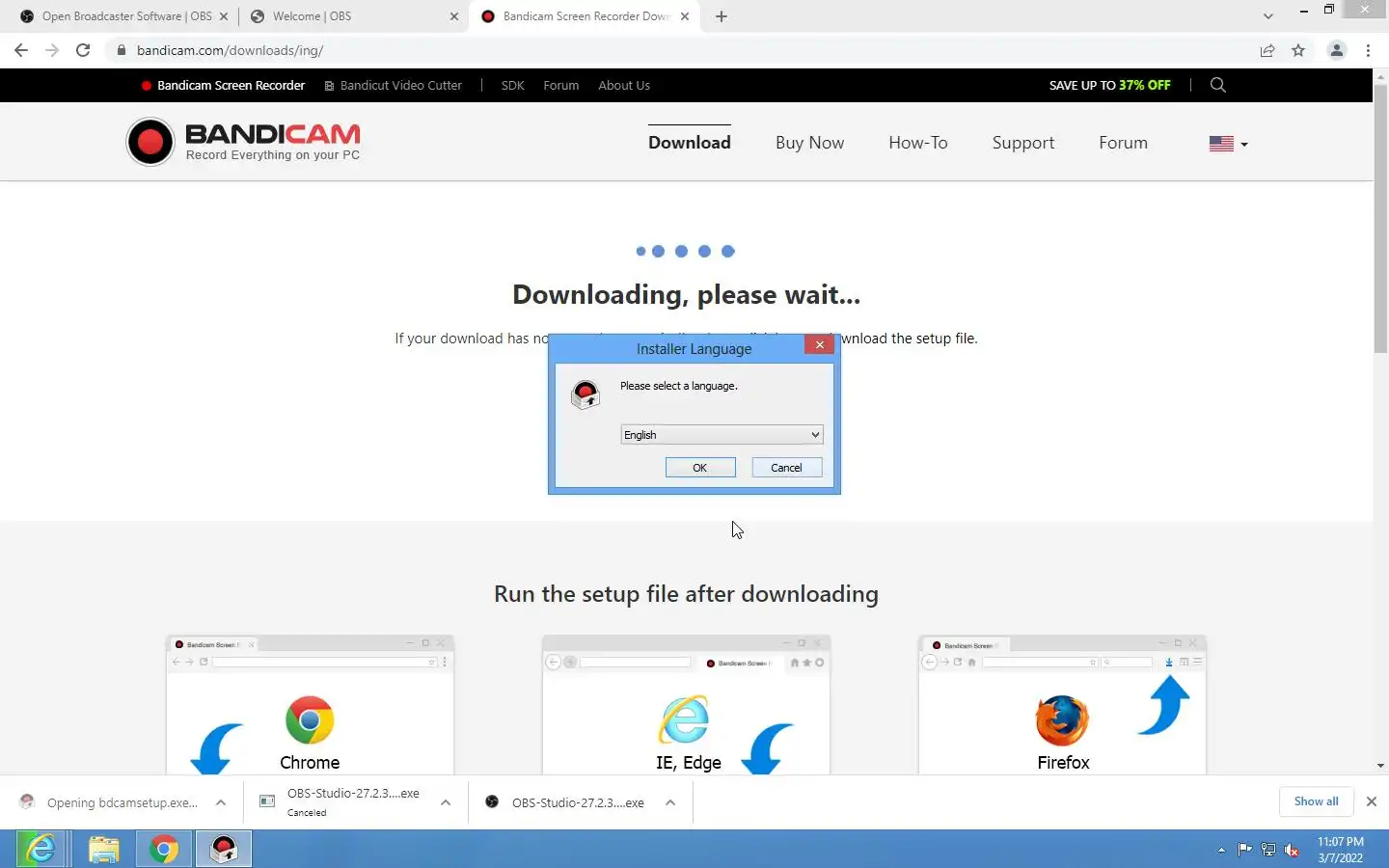Click Bandicam Screen Recorder top bar link
Viewport: 1389px width, 868px height.
tap(223, 85)
